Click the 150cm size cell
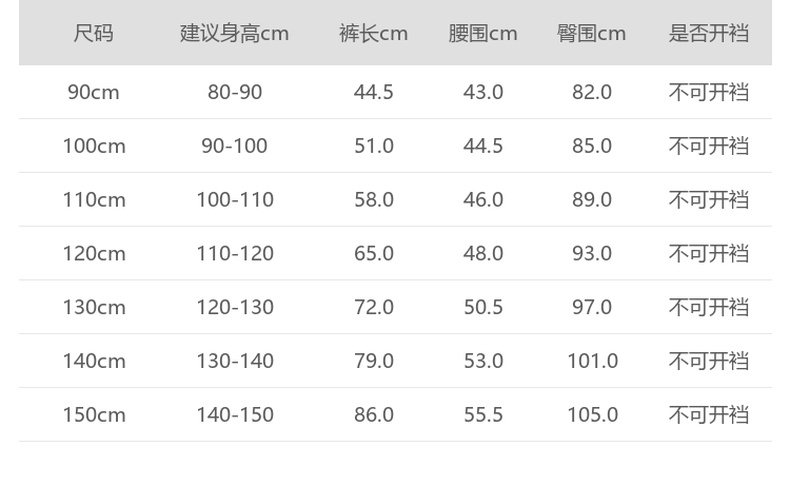This screenshot has width=790, height=485. coord(94,414)
